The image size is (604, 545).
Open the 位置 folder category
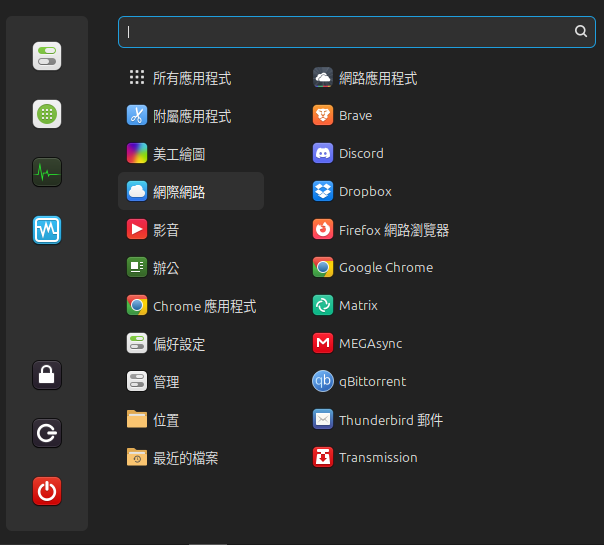click(x=191, y=420)
